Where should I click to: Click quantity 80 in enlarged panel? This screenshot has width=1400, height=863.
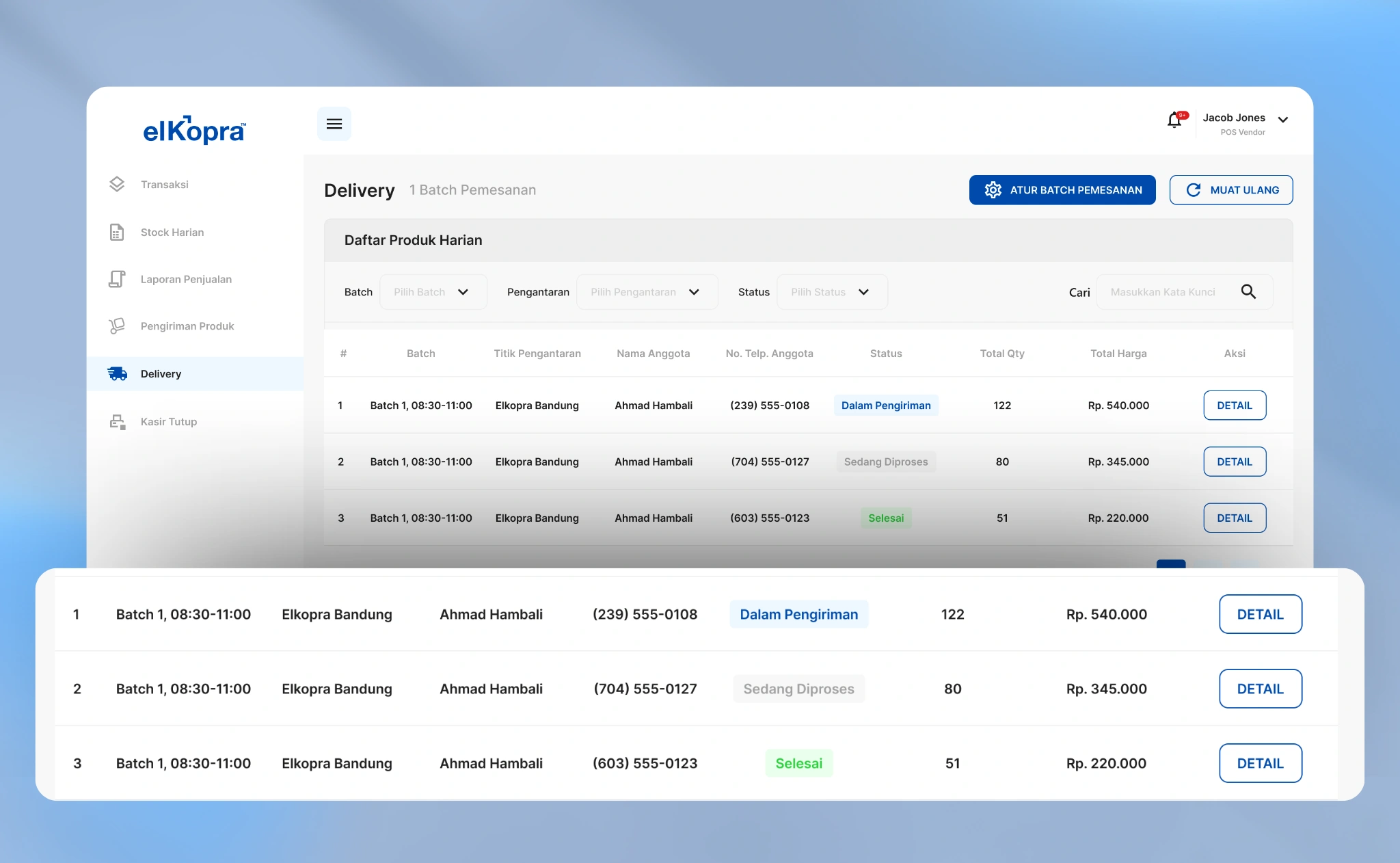(953, 689)
